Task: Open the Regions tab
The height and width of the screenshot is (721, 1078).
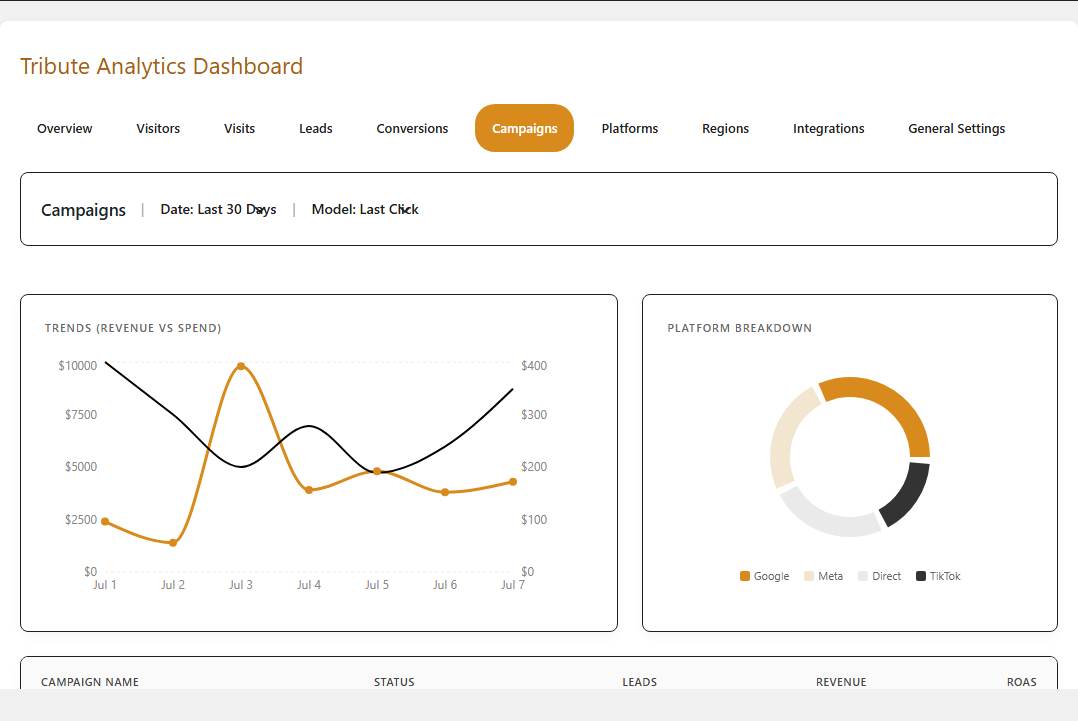Action: (725, 129)
